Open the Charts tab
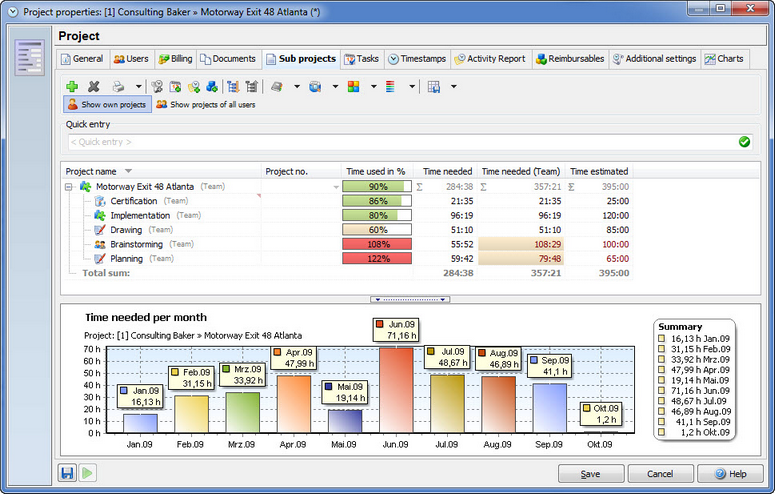 (x=725, y=59)
